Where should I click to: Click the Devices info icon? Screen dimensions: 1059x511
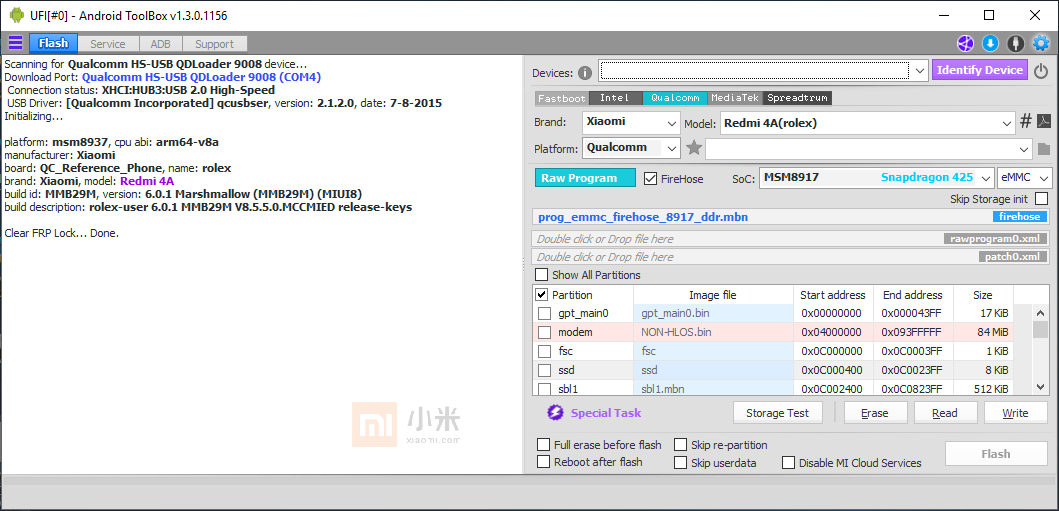(585, 73)
